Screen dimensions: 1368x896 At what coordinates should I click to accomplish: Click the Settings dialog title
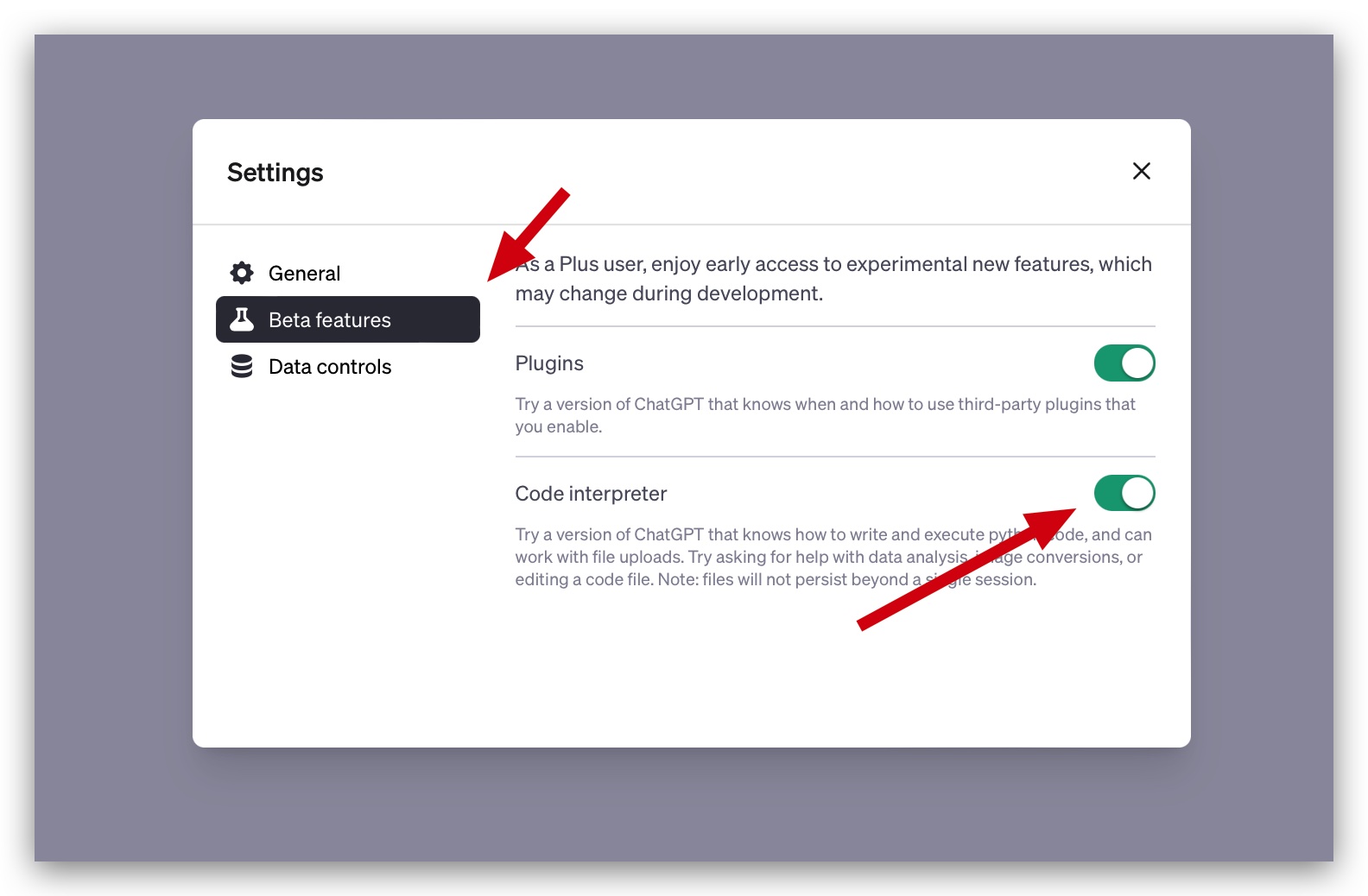tap(275, 173)
